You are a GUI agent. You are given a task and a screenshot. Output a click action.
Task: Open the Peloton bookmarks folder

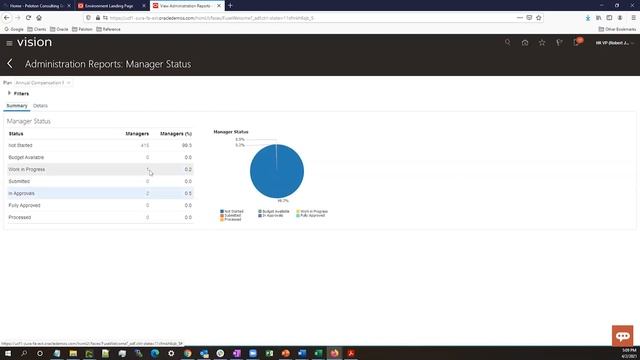[x=82, y=29]
